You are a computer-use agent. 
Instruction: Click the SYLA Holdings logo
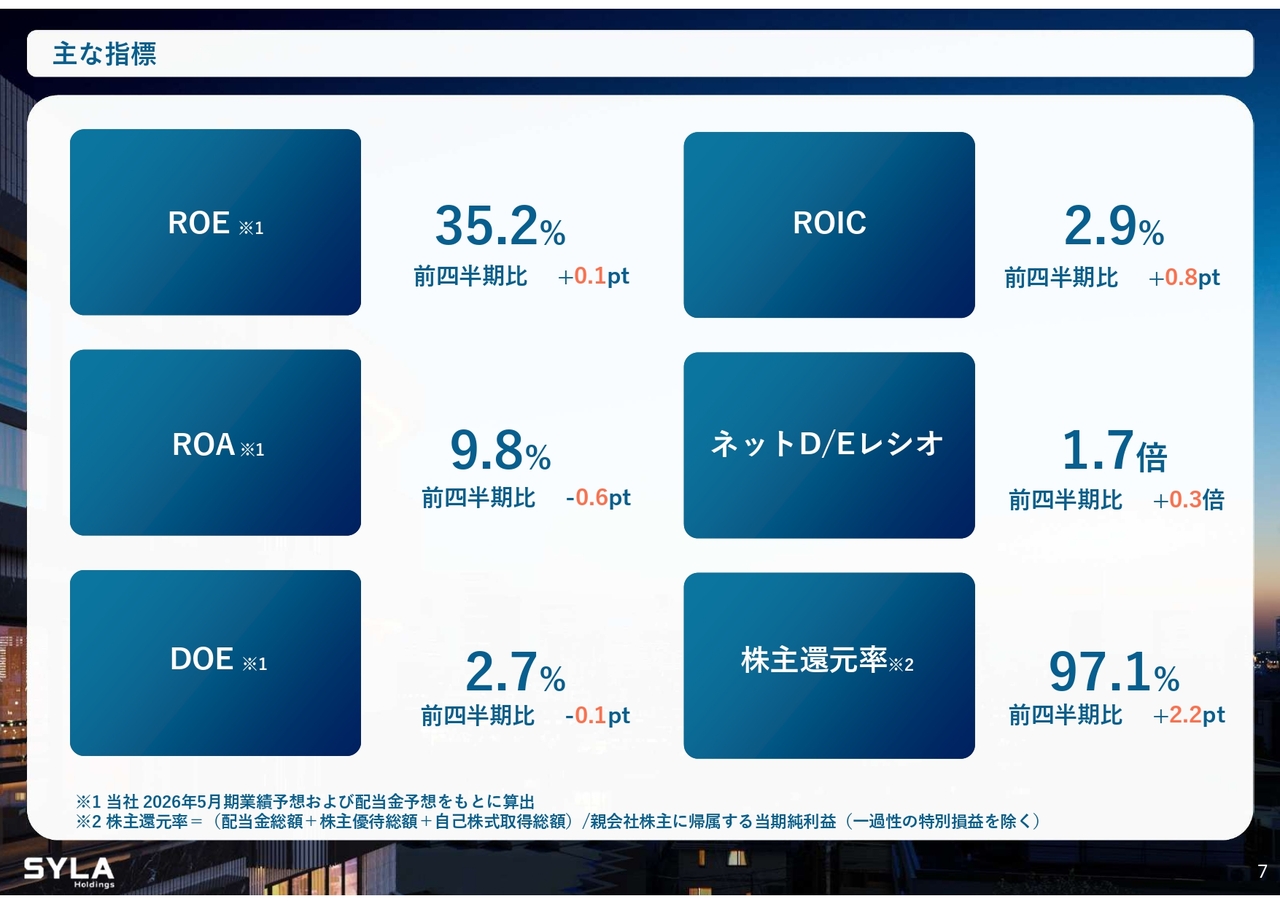[69, 870]
